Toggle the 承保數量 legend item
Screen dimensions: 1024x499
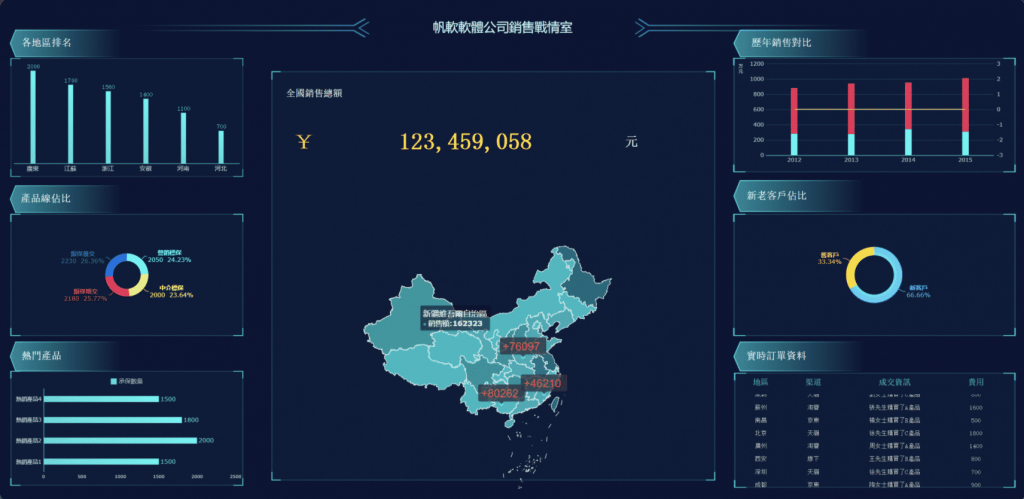tap(127, 381)
